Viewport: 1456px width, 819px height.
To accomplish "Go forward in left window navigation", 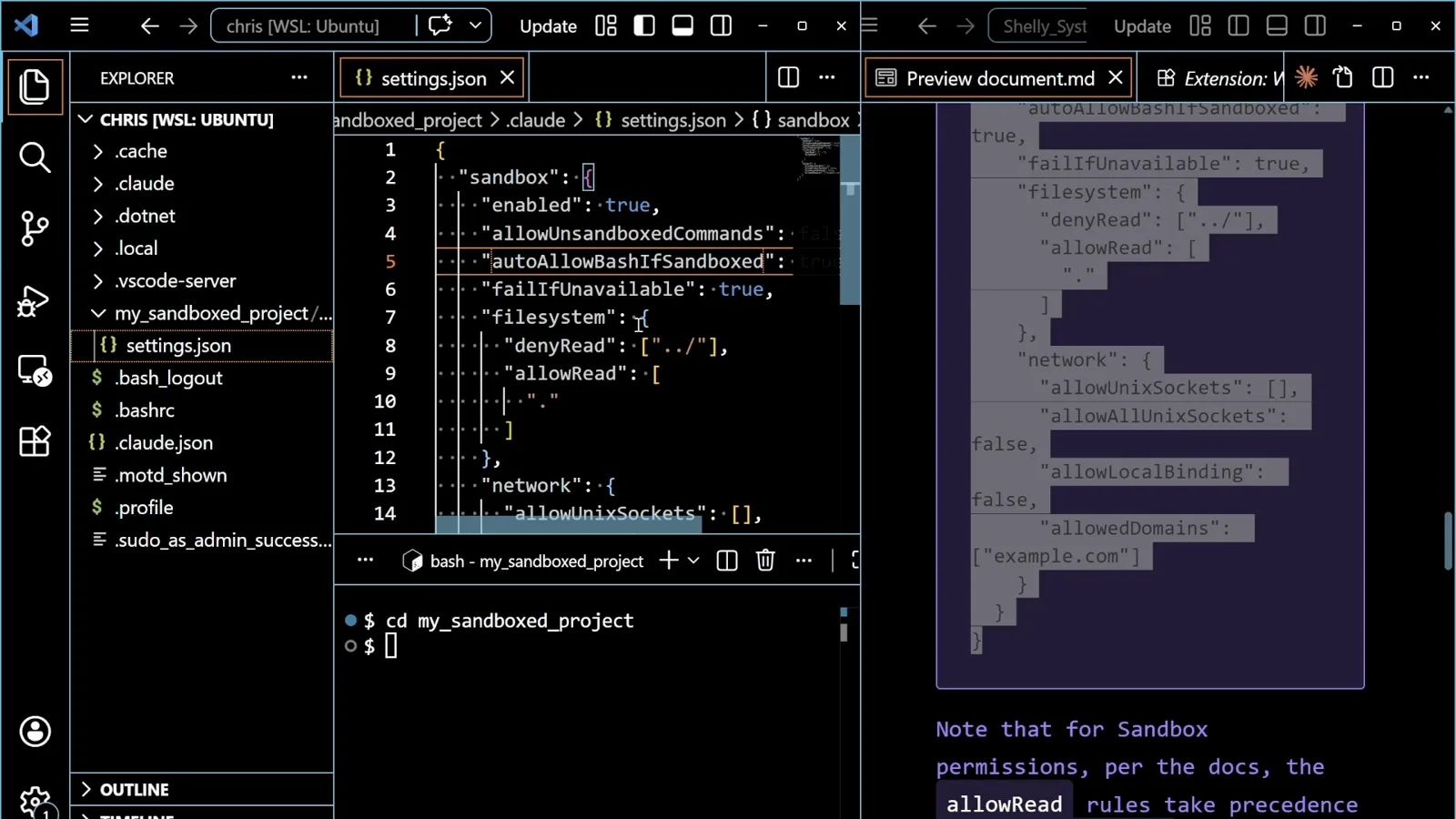I will pos(188,25).
